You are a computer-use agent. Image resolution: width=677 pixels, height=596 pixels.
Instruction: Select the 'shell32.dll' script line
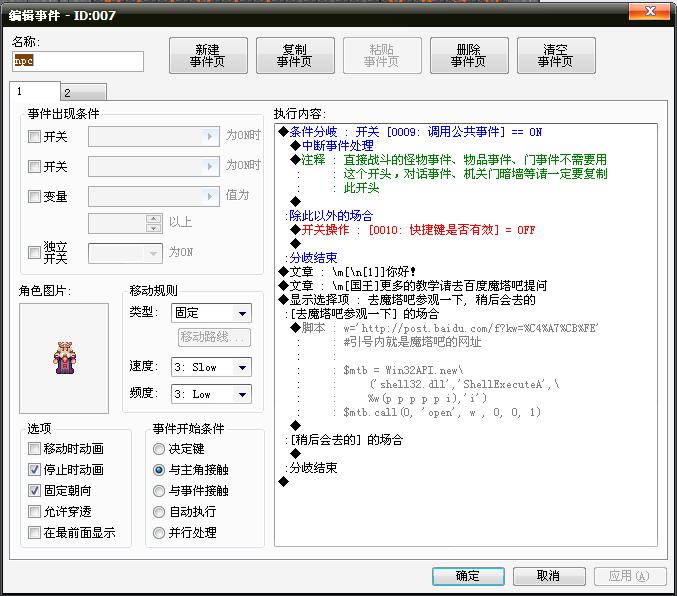point(465,384)
